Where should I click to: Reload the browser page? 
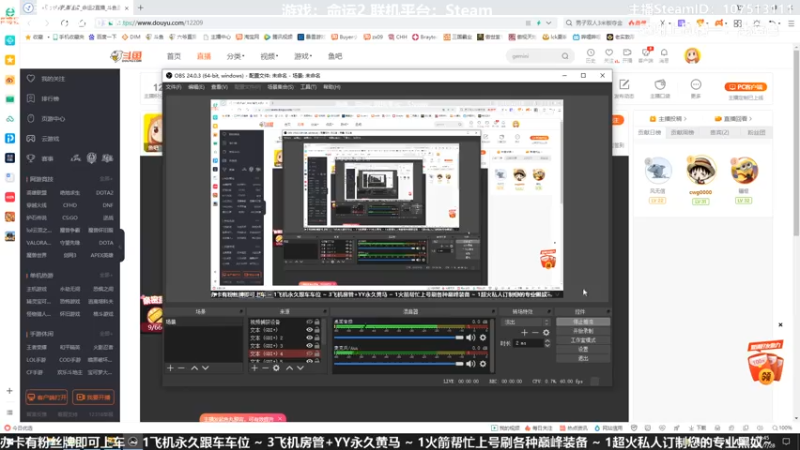point(64,23)
